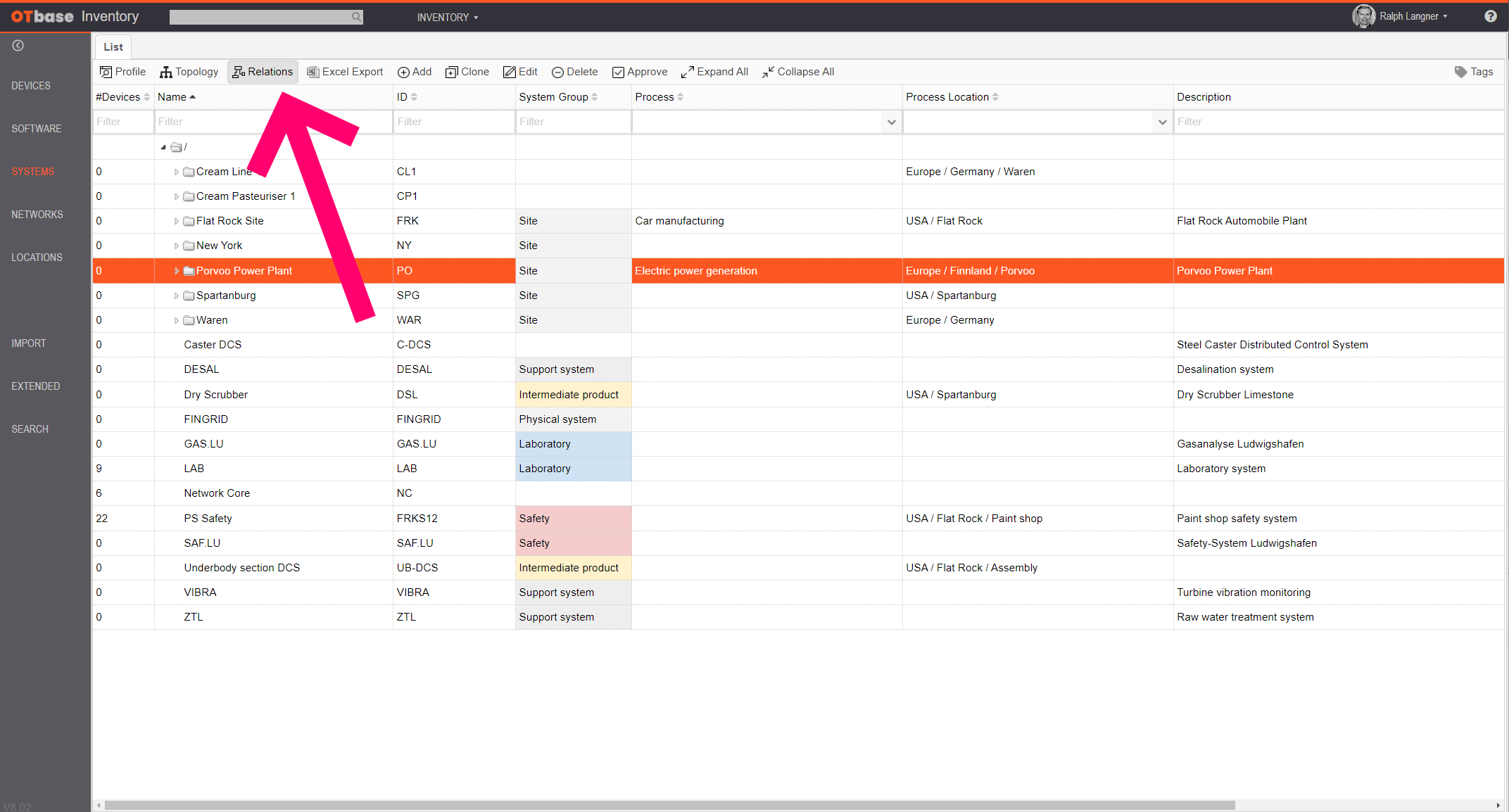Expand the Spartanburg node

pos(176,296)
